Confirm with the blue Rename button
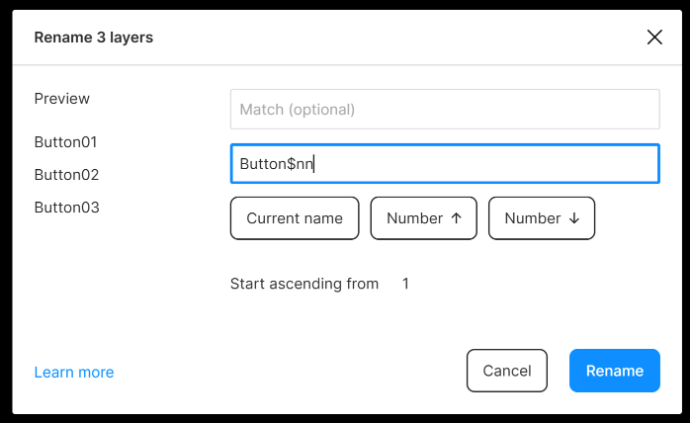This screenshot has height=423, width=690. pyautogui.click(x=614, y=371)
